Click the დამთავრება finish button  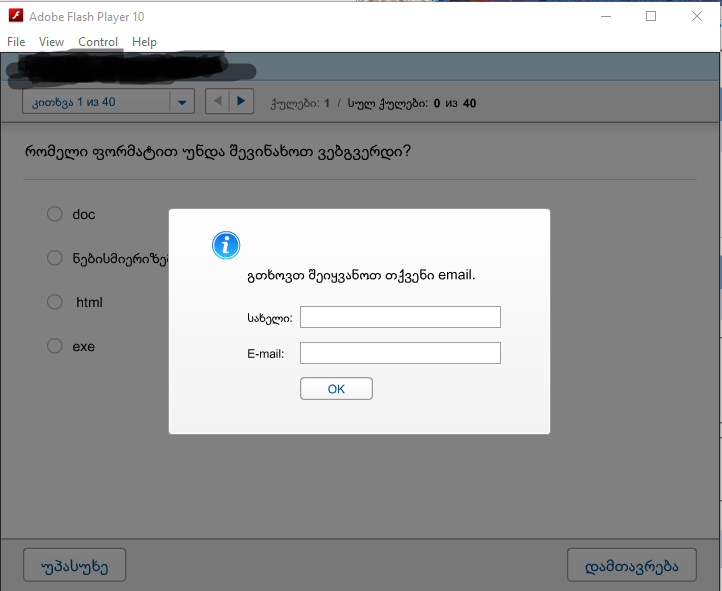[631, 565]
